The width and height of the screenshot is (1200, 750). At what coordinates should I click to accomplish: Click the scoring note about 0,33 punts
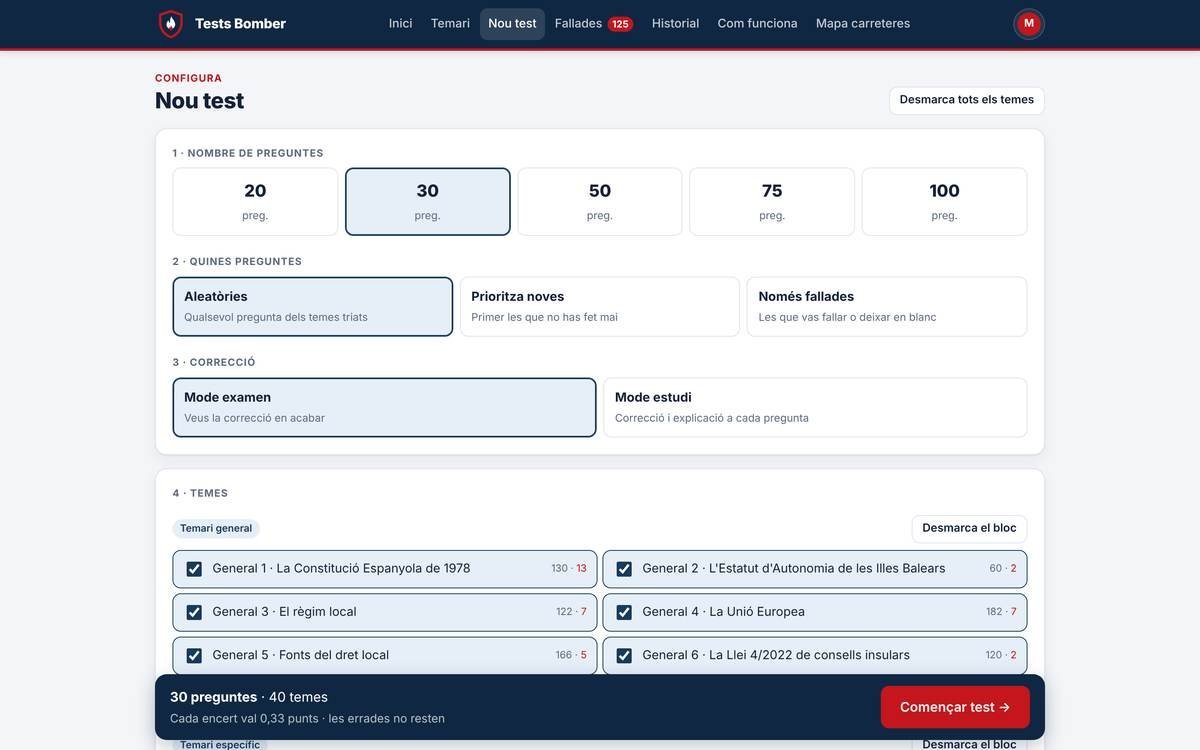click(307, 718)
